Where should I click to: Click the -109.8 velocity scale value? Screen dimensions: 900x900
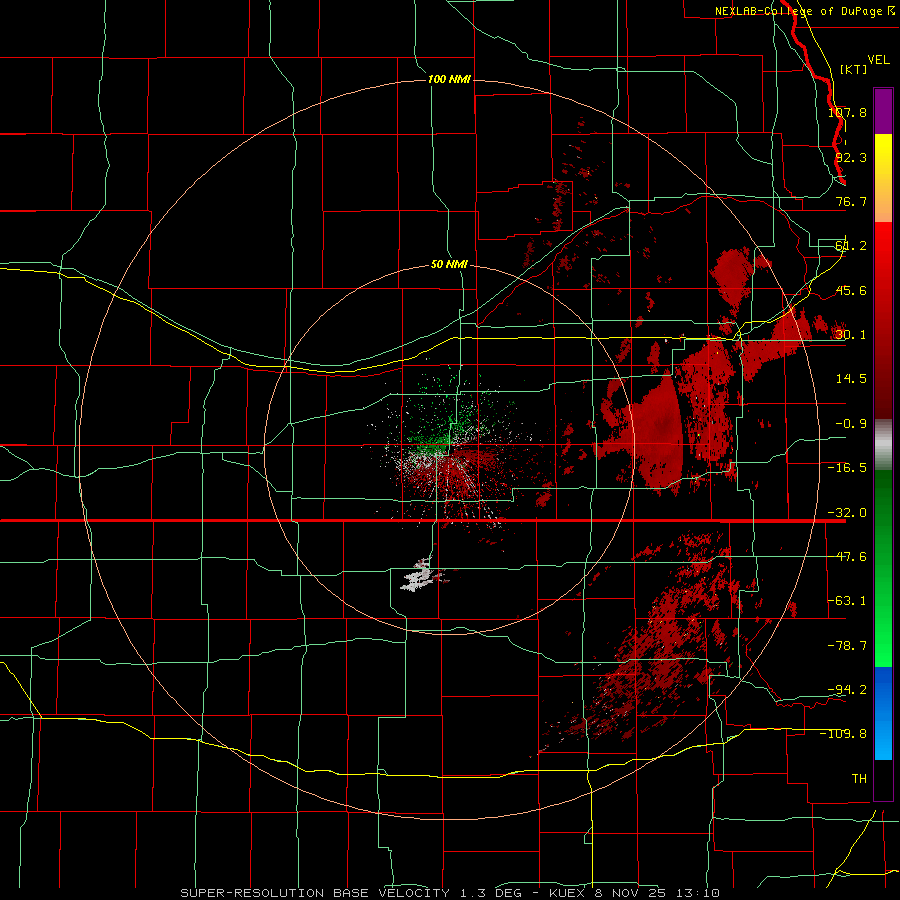pyautogui.click(x=844, y=734)
